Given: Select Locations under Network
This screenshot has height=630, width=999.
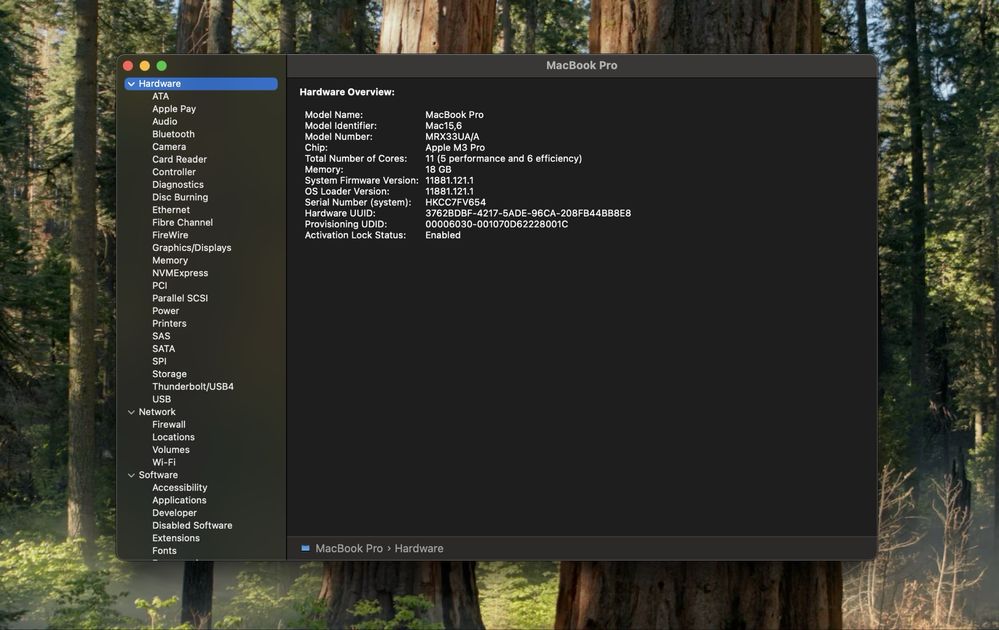Looking at the screenshot, I should click(173, 437).
